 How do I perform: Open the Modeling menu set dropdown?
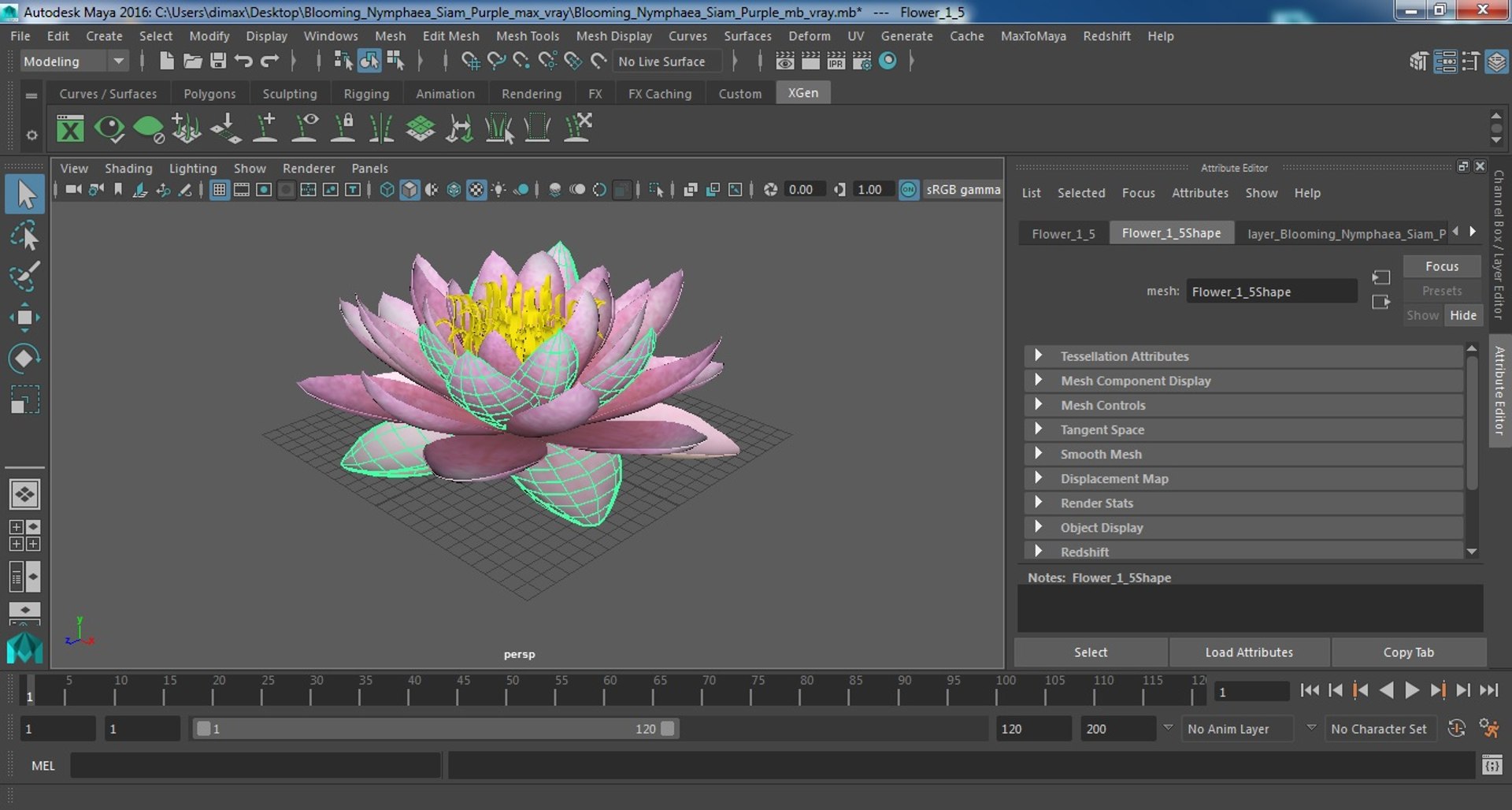pos(73,61)
